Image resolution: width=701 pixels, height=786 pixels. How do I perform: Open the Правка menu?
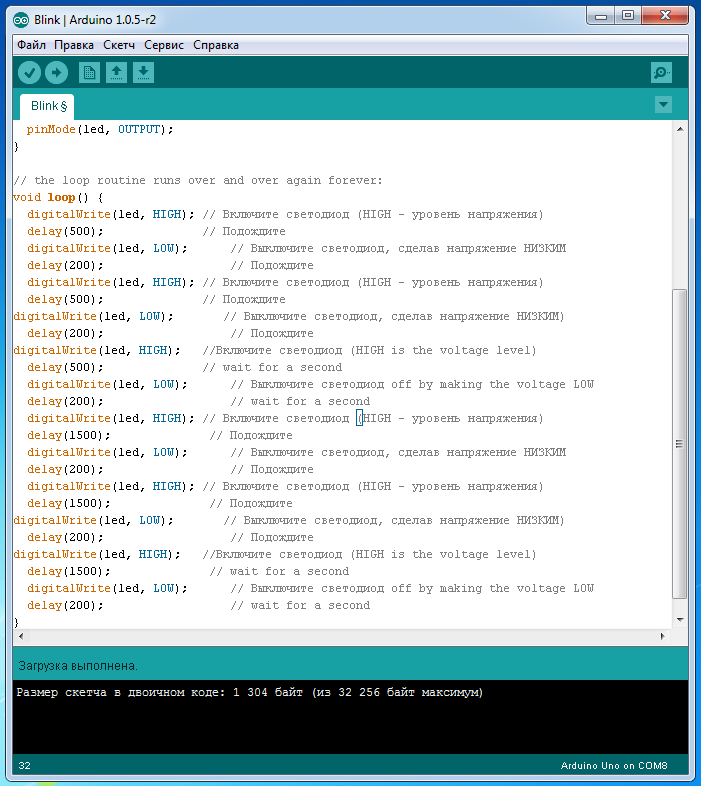[74, 45]
